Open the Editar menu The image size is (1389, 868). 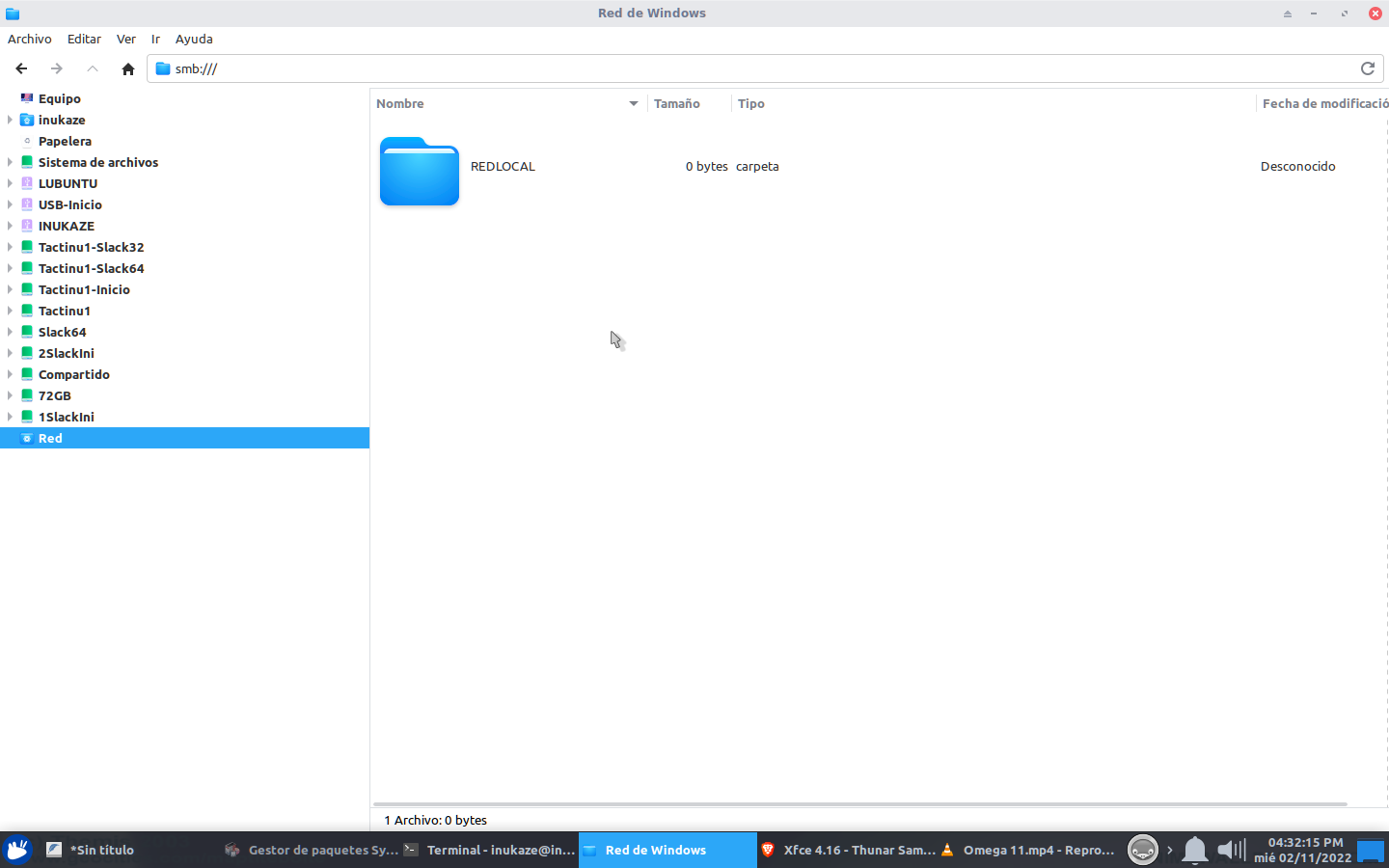tap(84, 39)
